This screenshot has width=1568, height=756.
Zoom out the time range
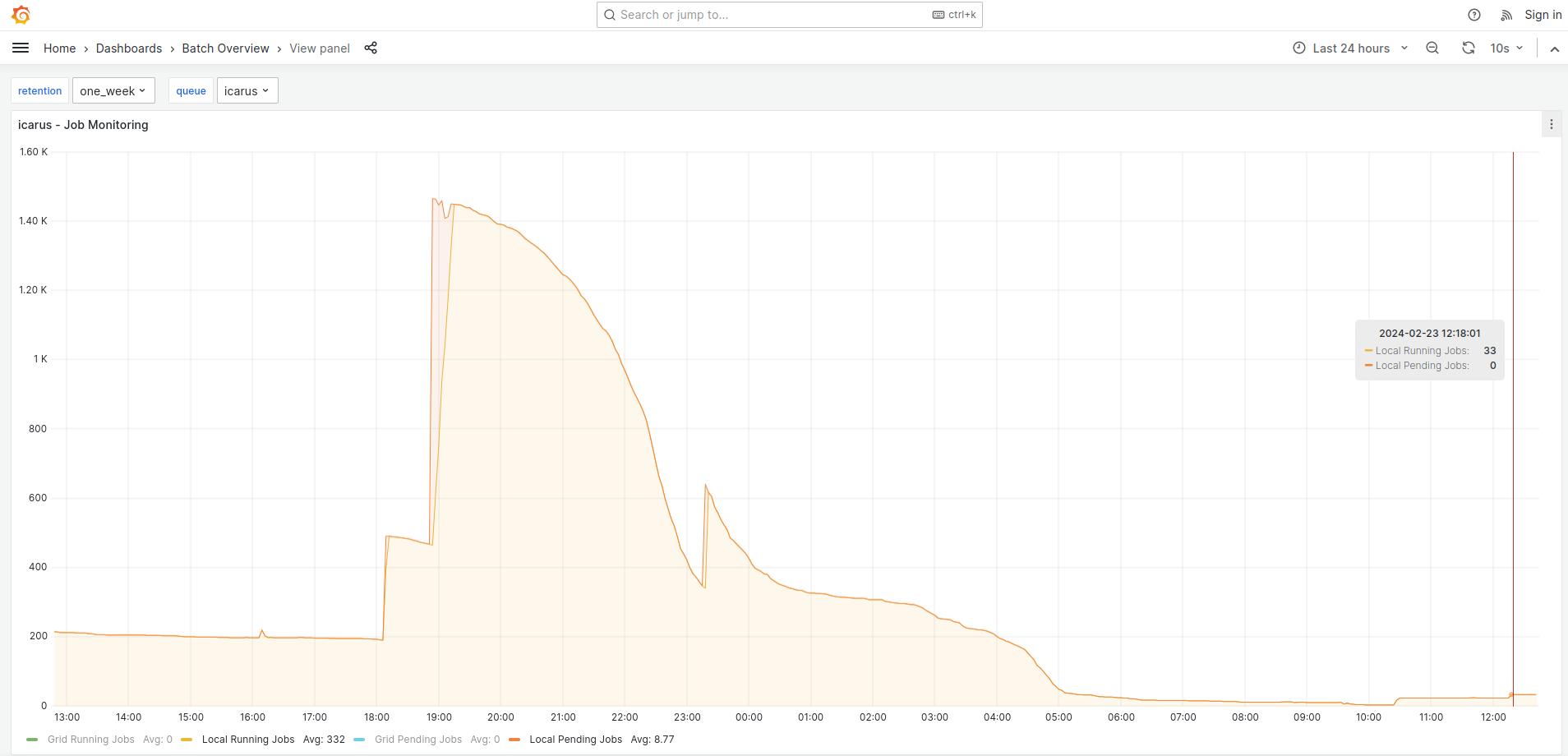click(1432, 48)
